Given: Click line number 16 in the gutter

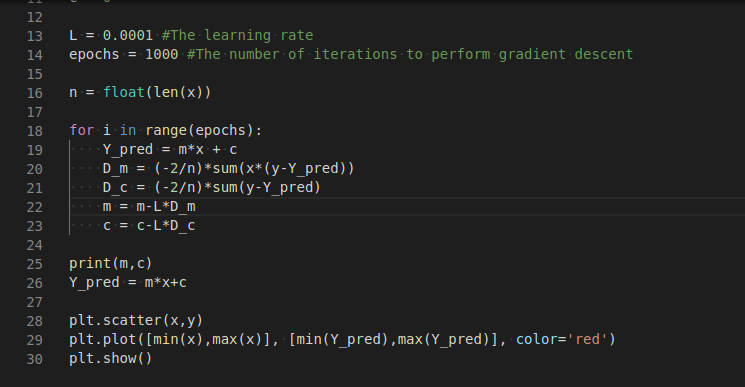Looking at the screenshot, I should coord(35,93).
